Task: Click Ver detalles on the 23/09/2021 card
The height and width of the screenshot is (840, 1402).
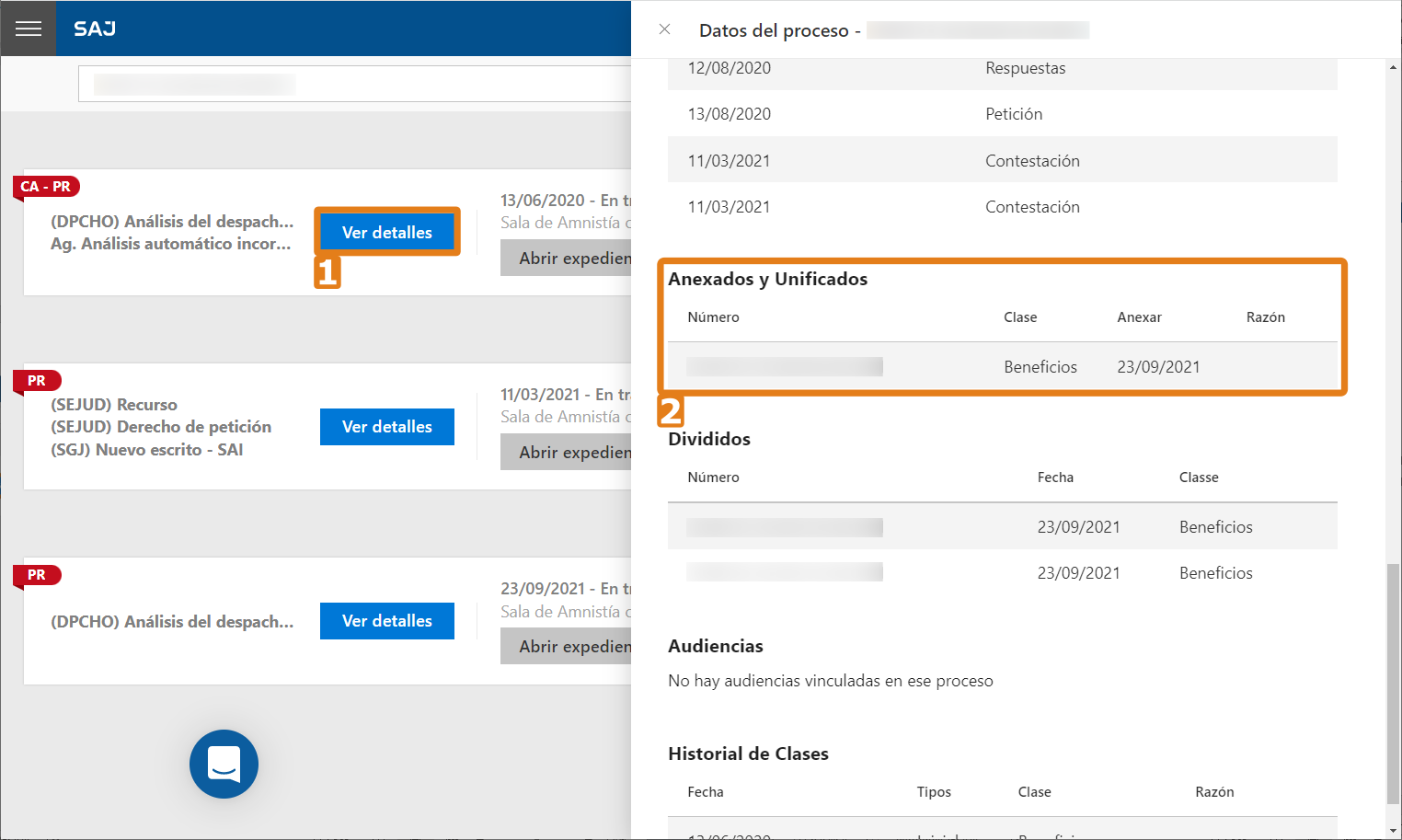Action: 387,621
